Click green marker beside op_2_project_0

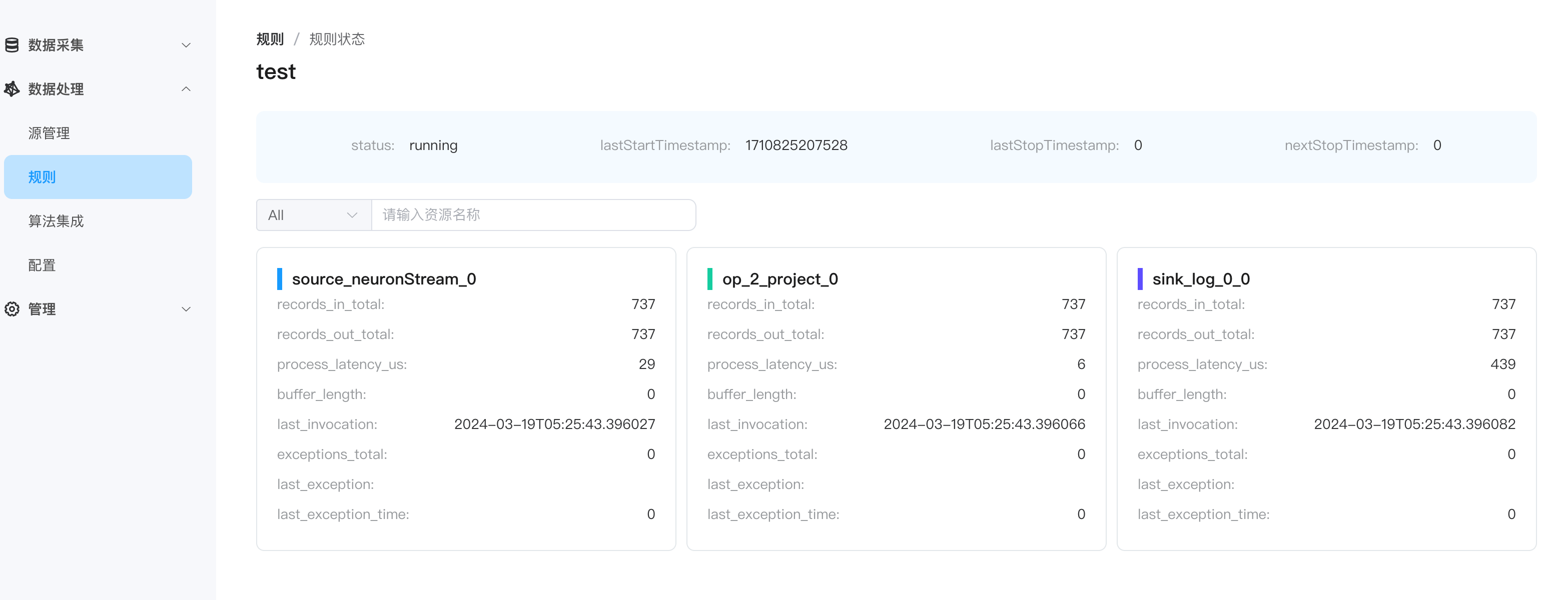pos(710,278)
